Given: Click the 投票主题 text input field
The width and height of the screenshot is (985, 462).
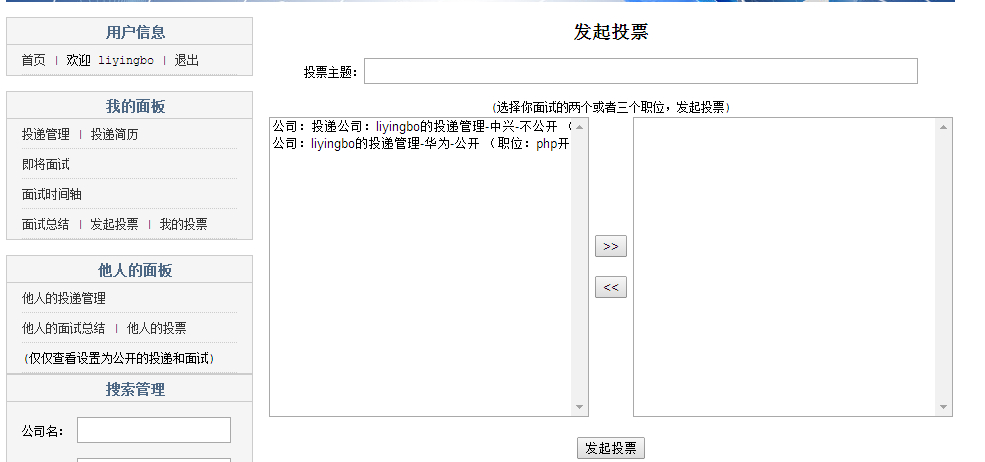Looking at the screenshot, I should tap(641, 71).
